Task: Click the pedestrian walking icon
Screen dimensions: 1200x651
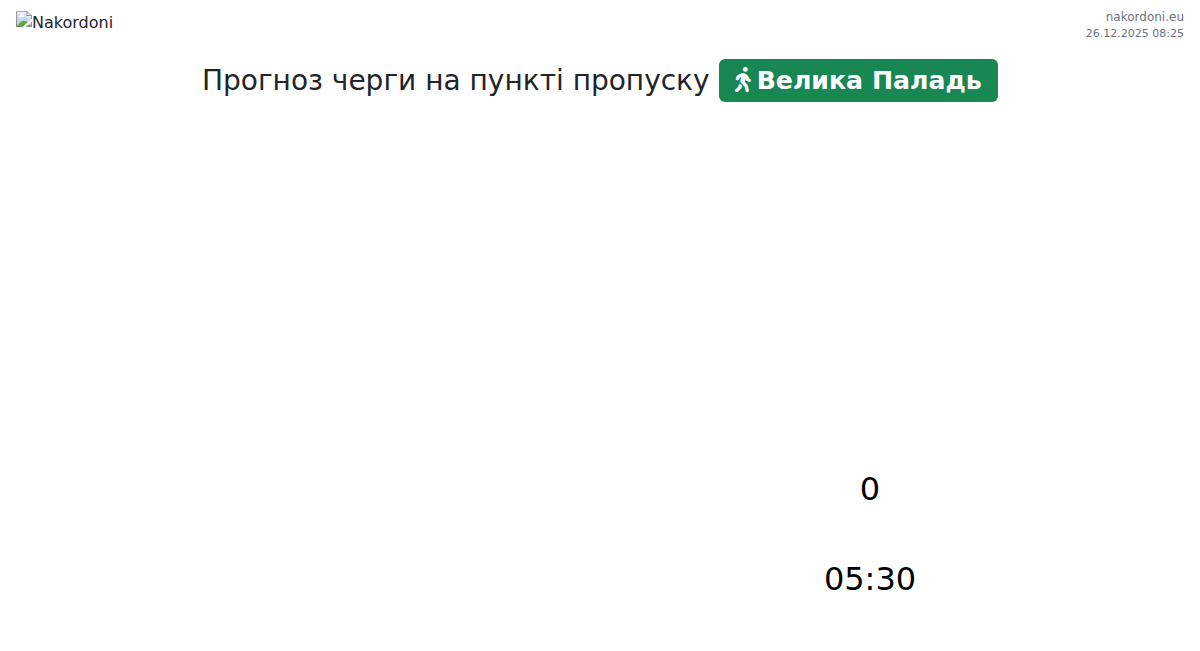Action: click(x=742, y=80)
